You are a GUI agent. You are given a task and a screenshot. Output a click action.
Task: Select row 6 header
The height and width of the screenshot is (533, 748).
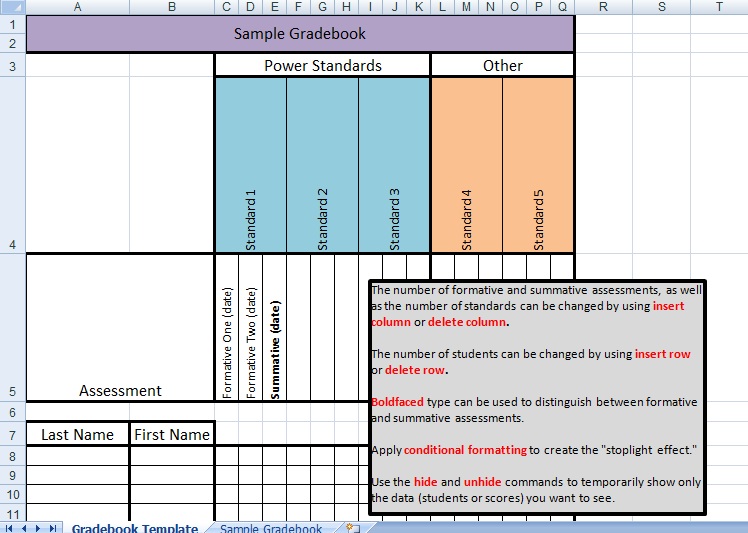[12, 412]
